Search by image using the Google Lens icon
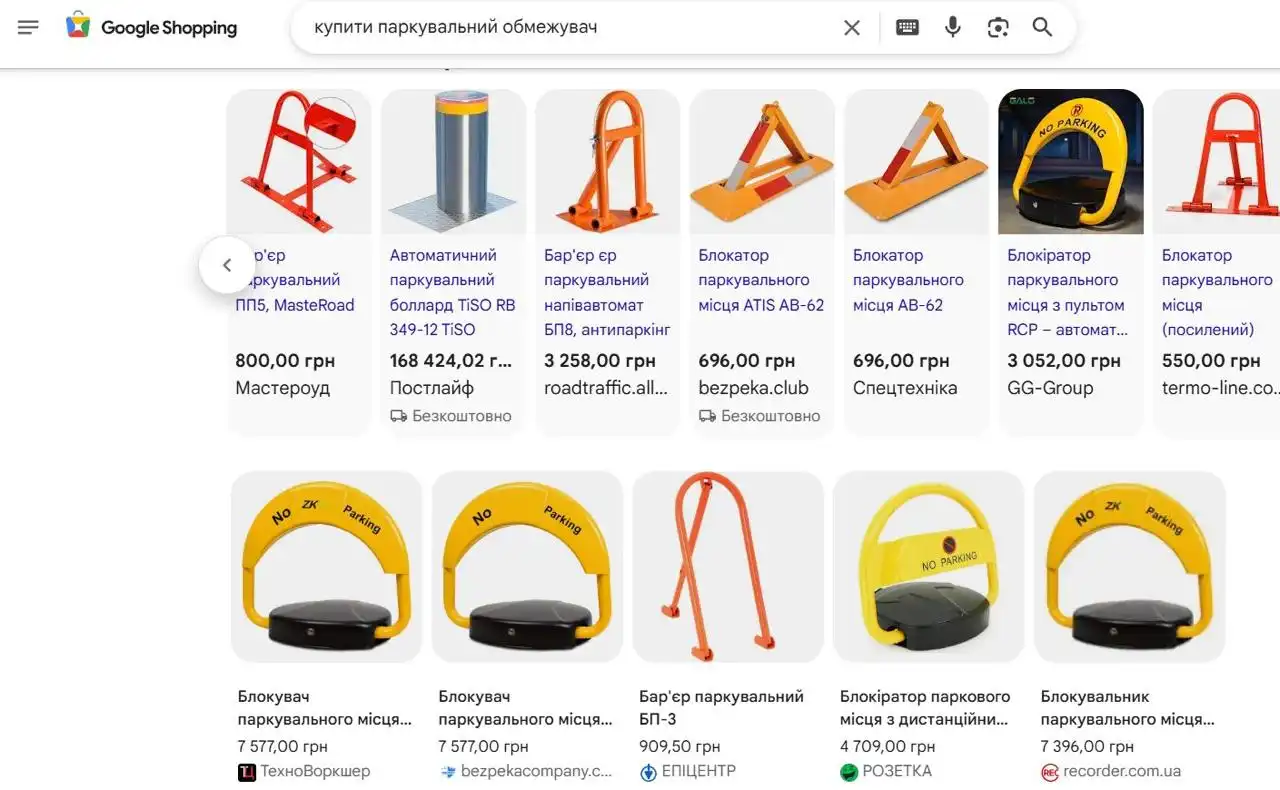The width and height of the screenshot is (1280, 790). click(x=998, y=27)
